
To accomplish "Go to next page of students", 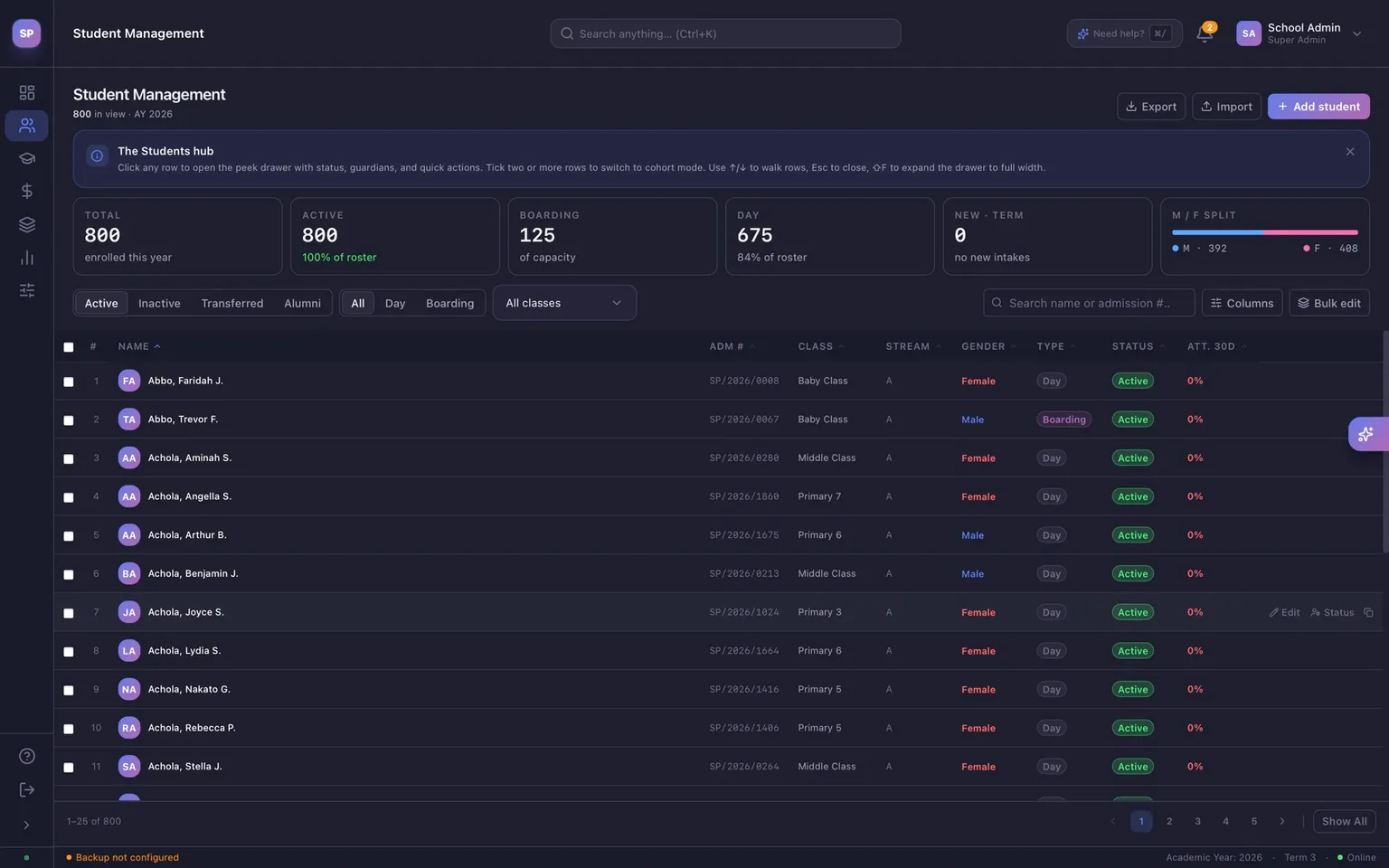I will coord(1281,821).
